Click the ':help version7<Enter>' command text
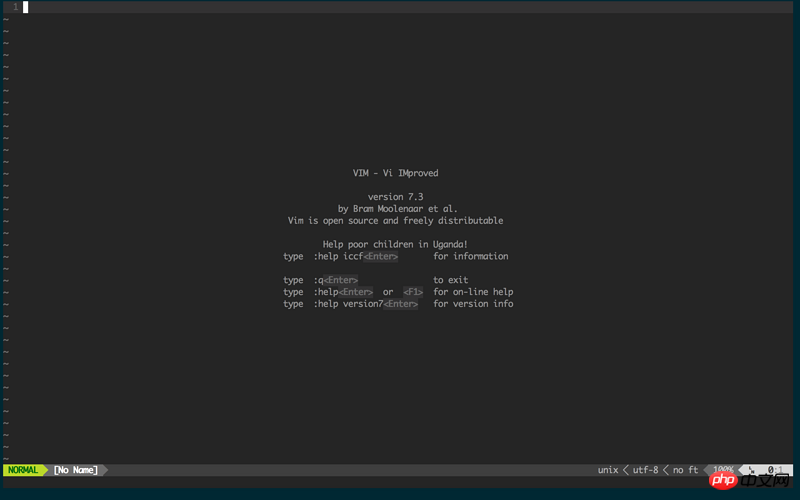This screenshot has width=800, height=500. (365, 304)
